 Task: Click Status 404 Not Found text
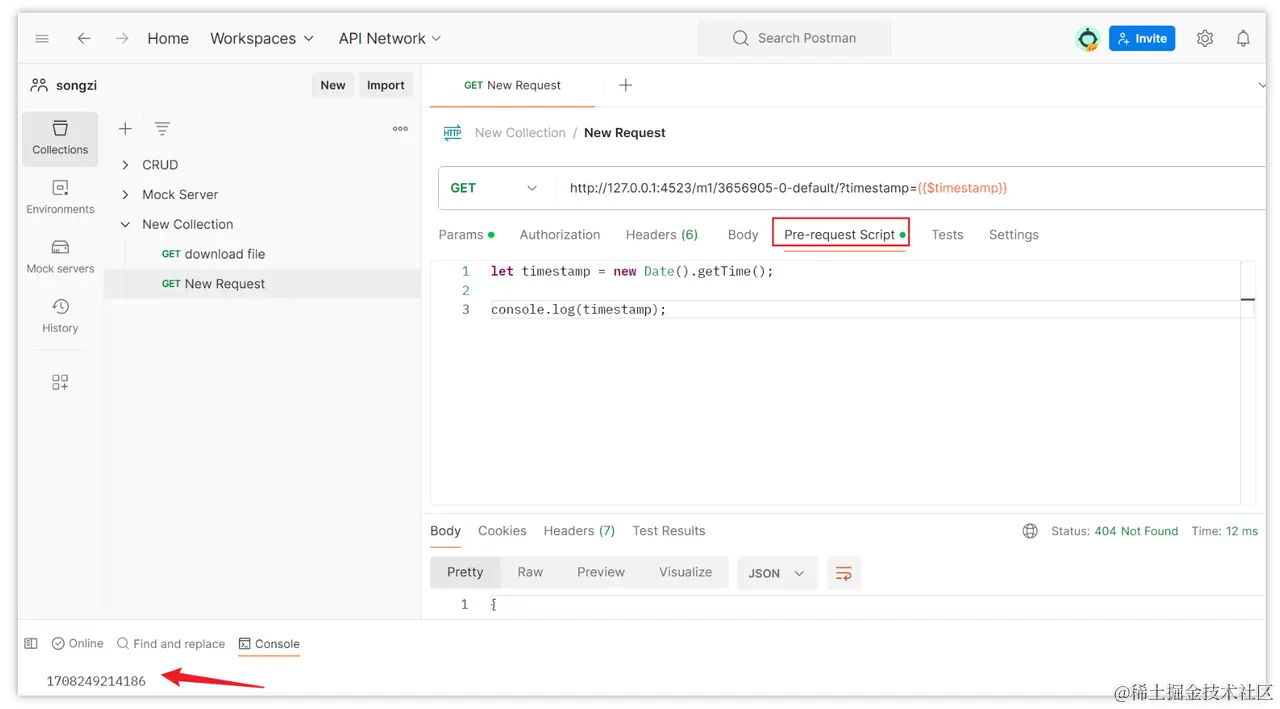1114,531
